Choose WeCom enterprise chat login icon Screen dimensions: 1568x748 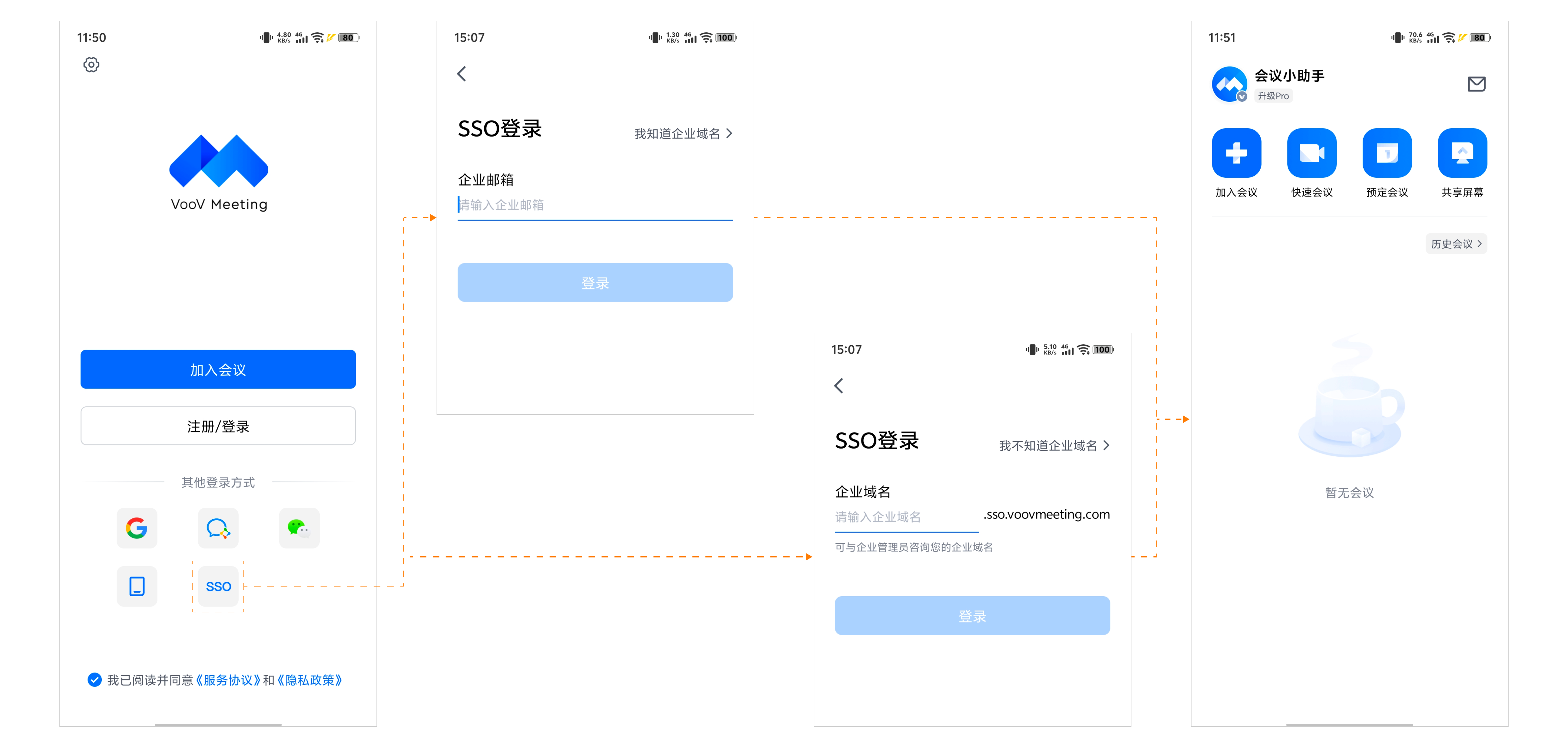218,528
